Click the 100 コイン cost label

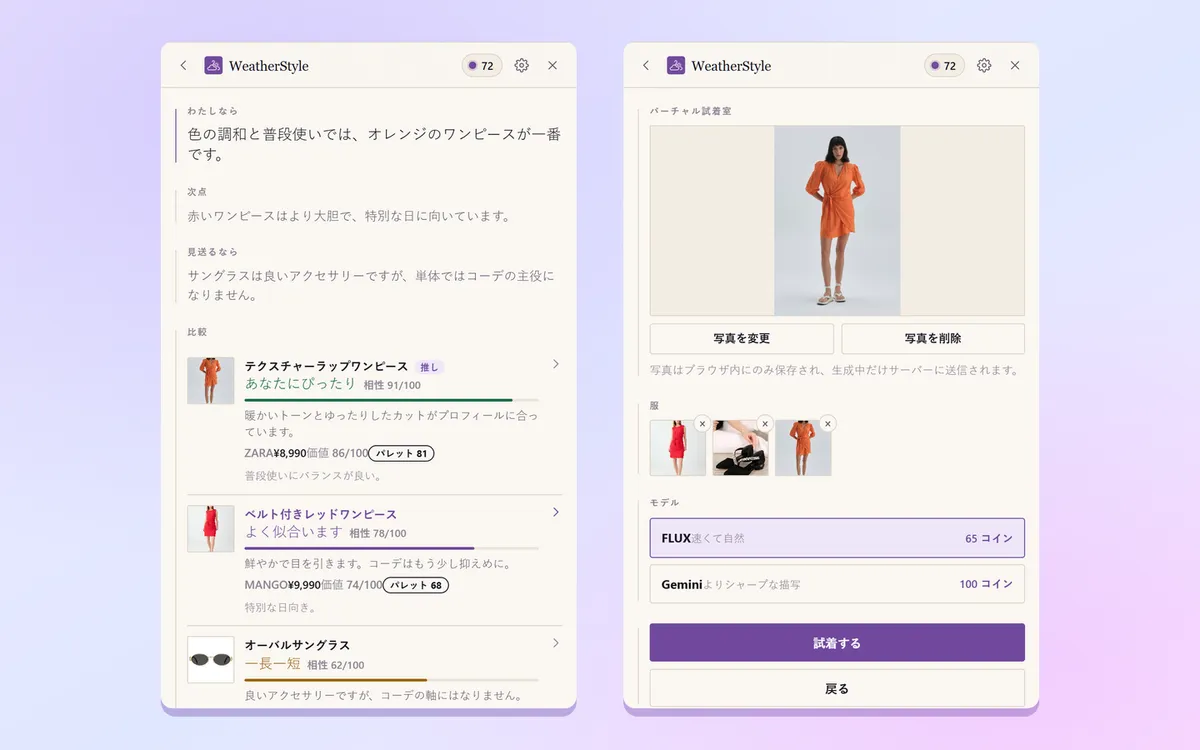click(x=986, y=584)
